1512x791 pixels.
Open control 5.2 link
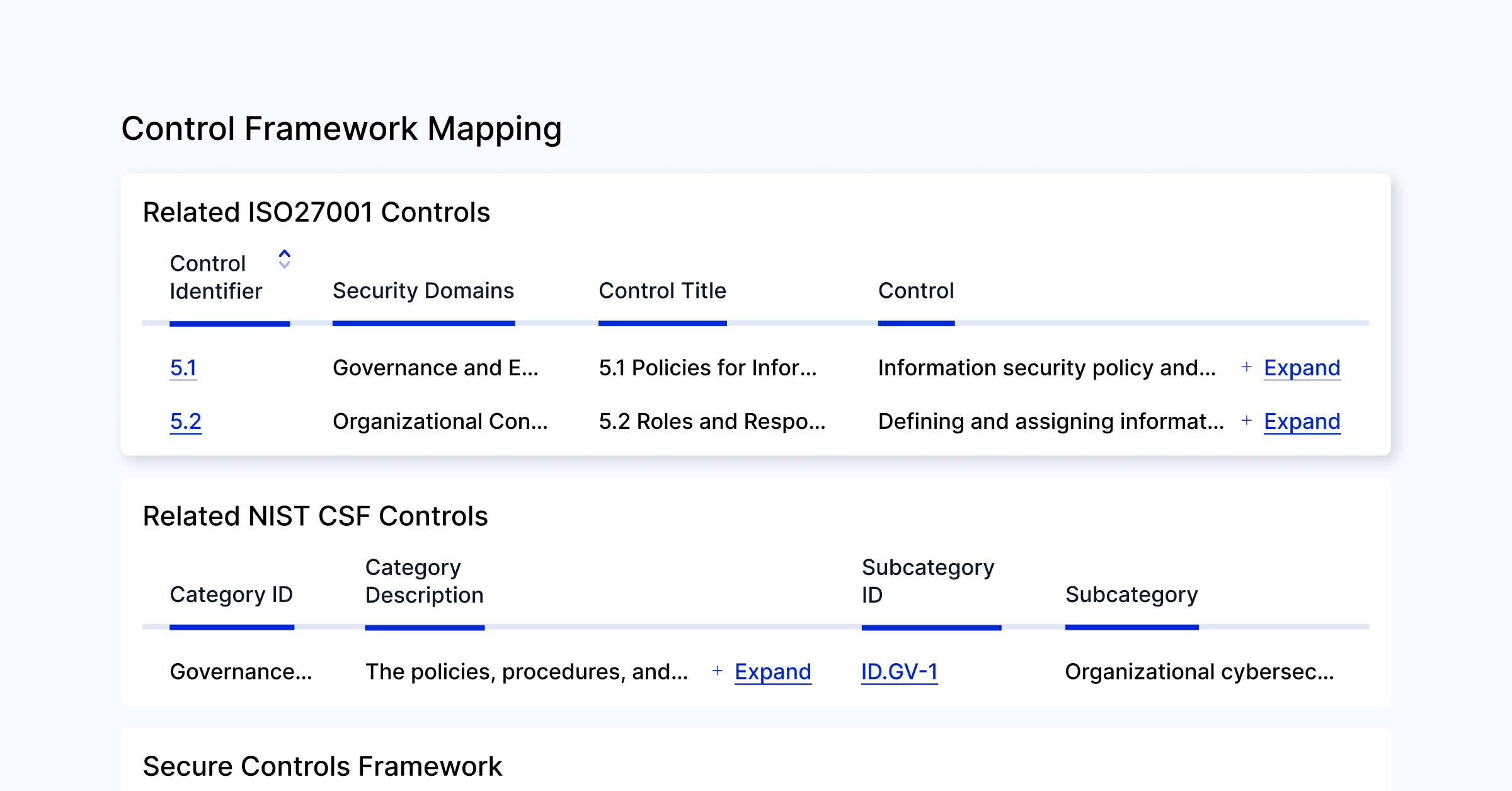[186, 421]
